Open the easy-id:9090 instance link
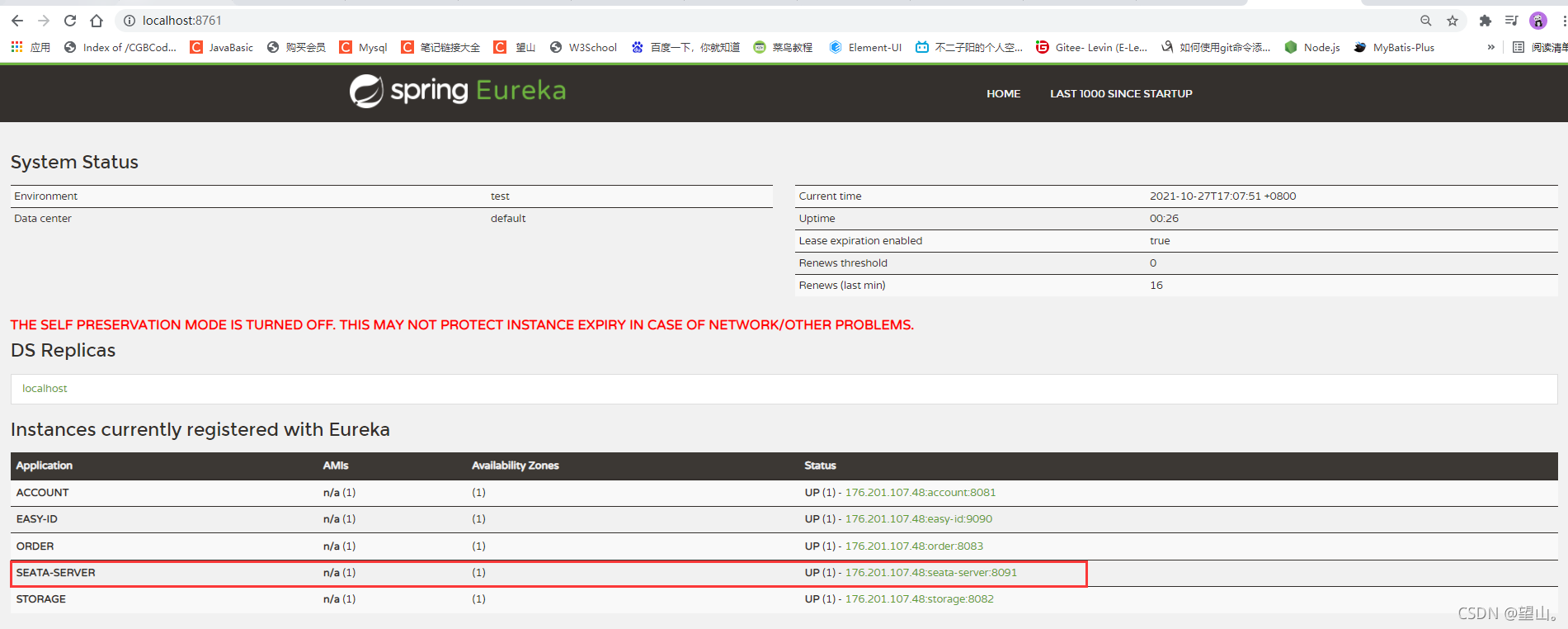The height and width of the screenshot is (629, 1568). (x=919, y=519)
